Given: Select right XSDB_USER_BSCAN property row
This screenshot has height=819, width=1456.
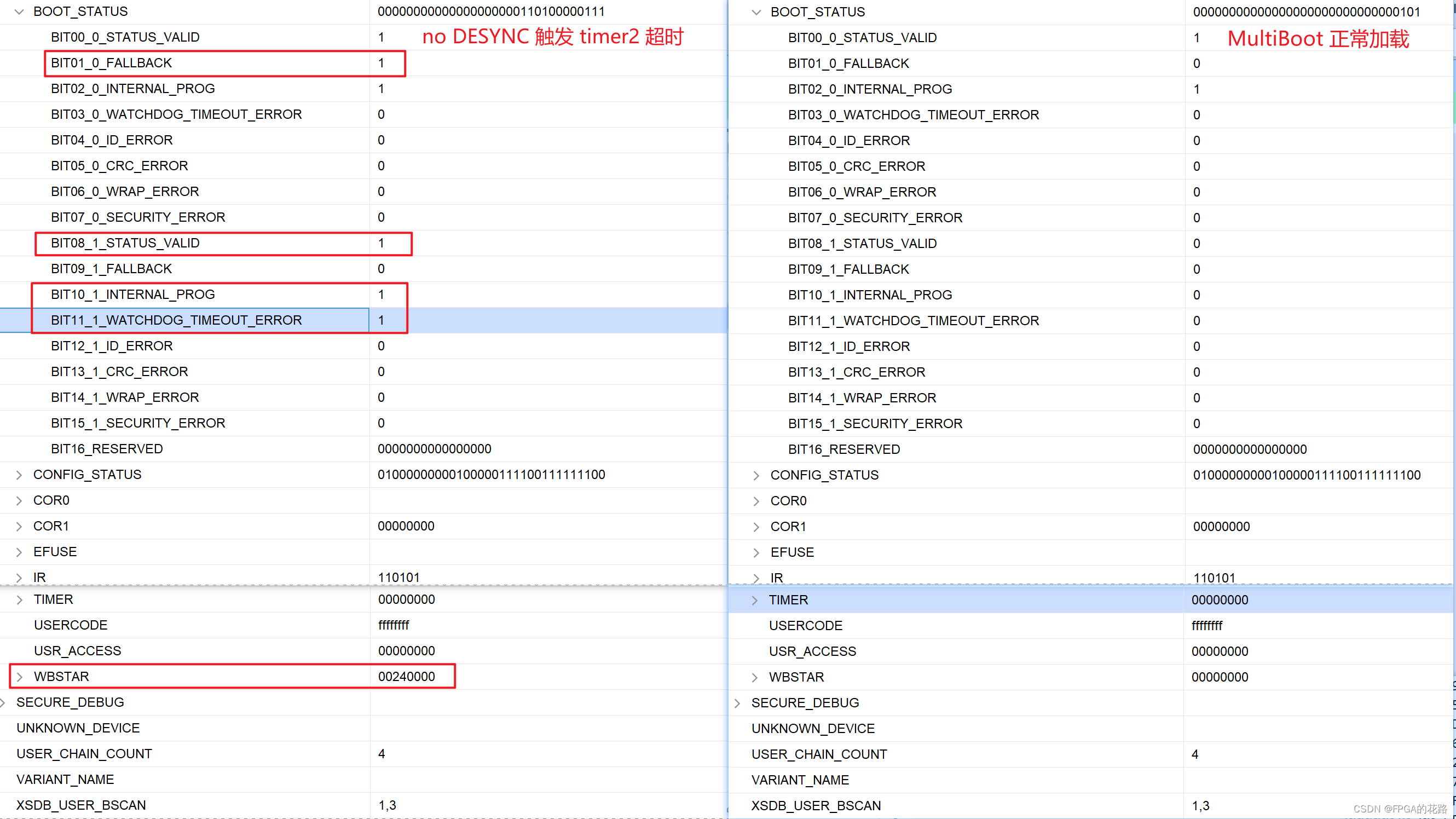Looking at the screenshot, I should click(816, 806).
